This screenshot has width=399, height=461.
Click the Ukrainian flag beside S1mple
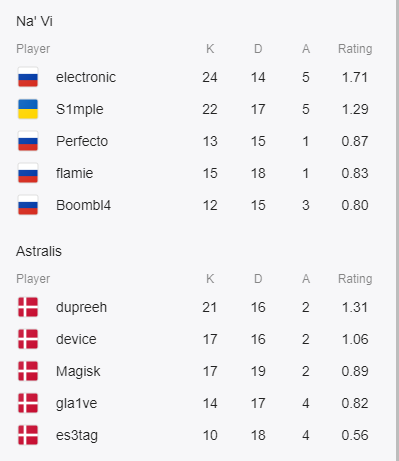click(28, 109)
